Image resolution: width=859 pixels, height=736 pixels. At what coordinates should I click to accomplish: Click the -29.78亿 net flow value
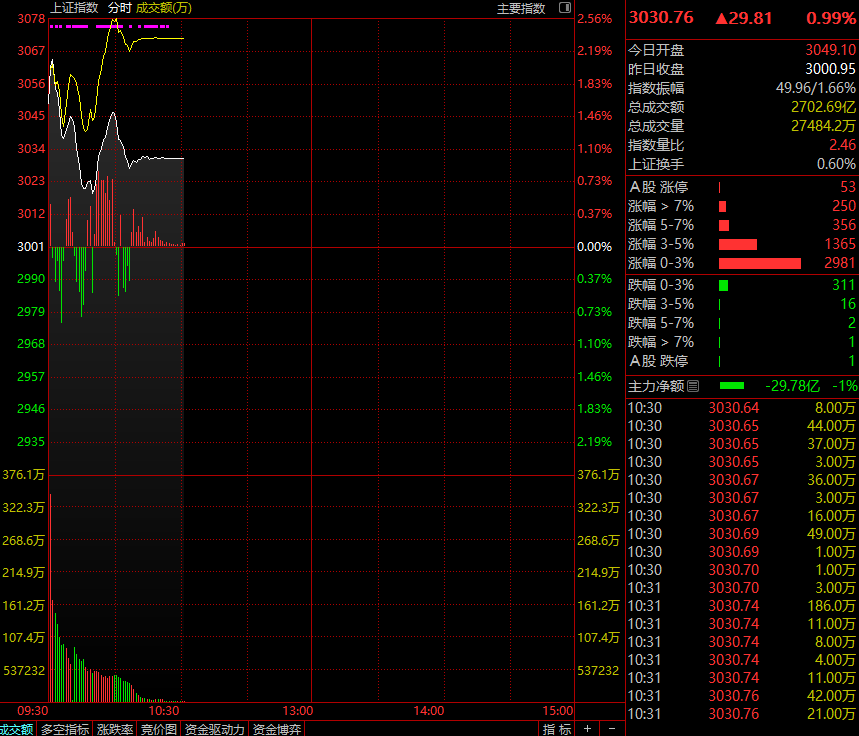[792, 386]
